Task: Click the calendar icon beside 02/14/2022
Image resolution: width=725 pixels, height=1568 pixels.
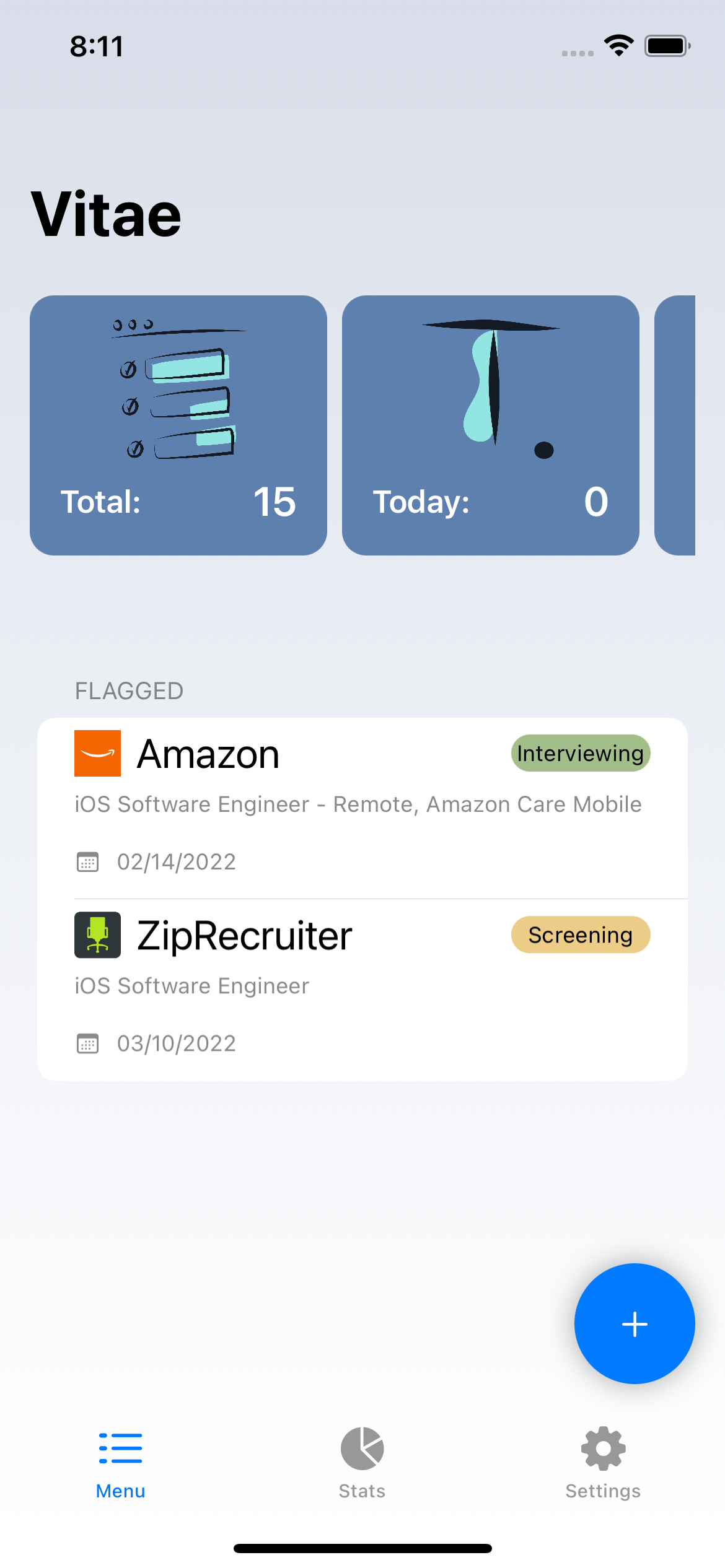Action: pyautogui.click(x=87, y=862)
